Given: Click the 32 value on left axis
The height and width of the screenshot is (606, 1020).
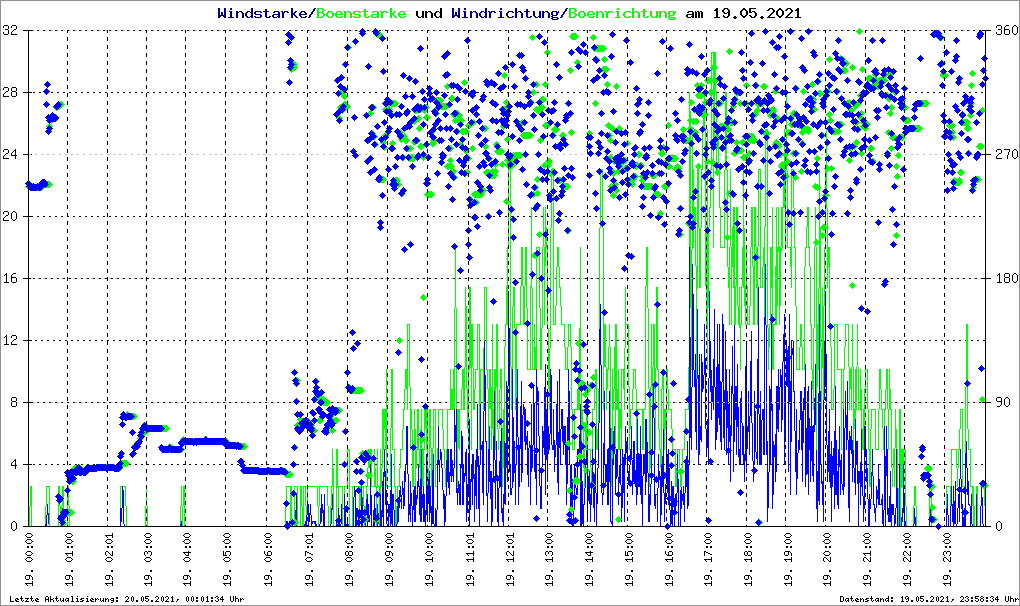Looking at the screenshot, I should click(x=12, y=31).
